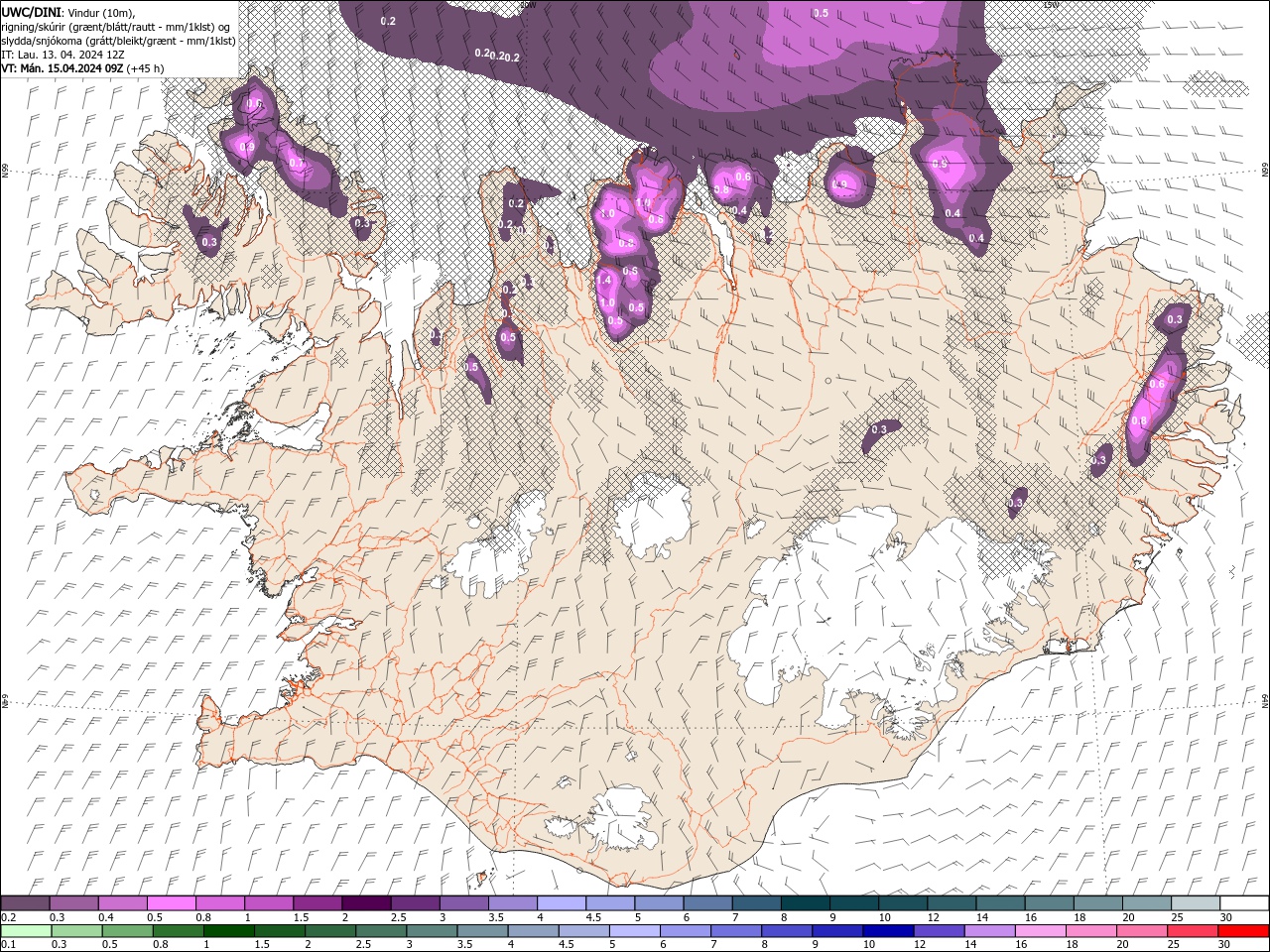Click the '0.7' precipitation value on the map

point(296,164)
